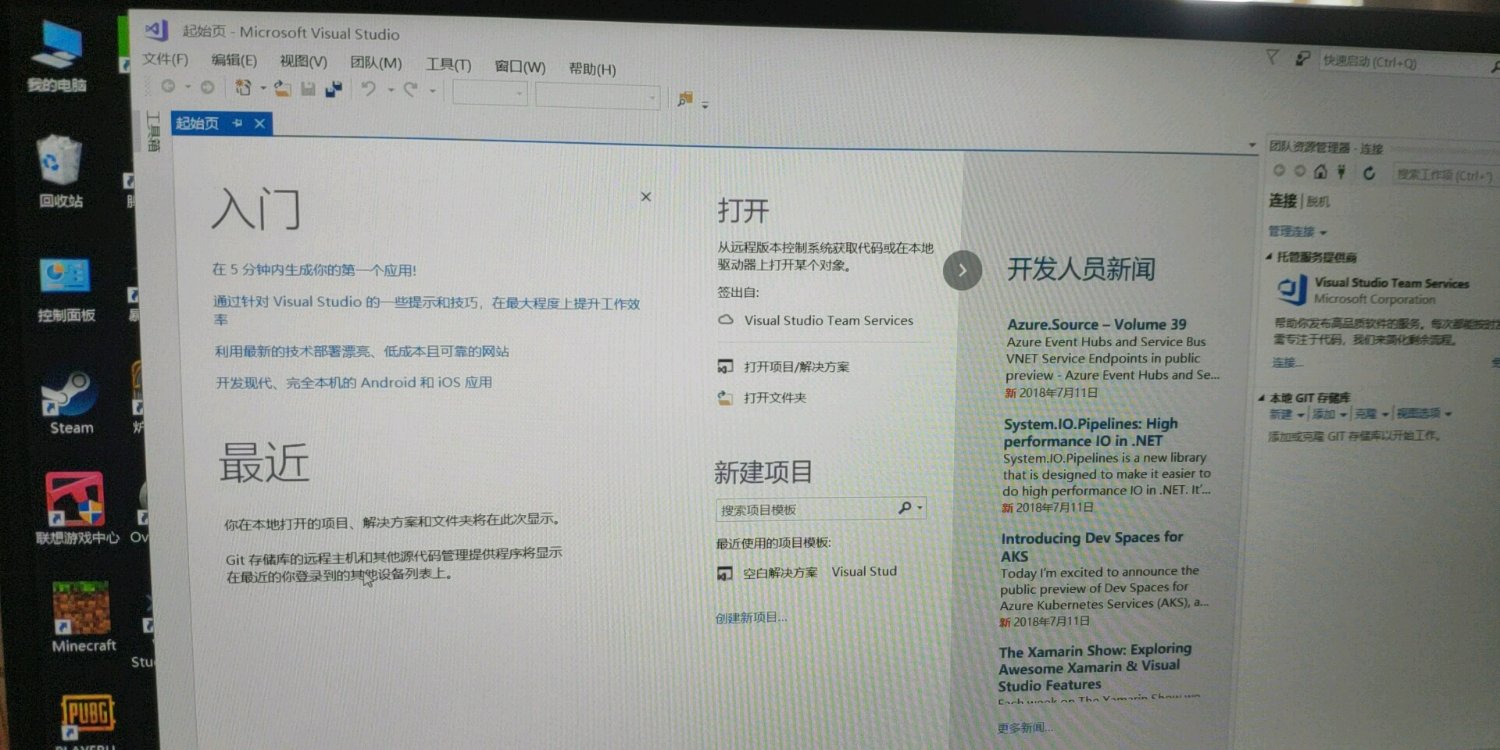Screen dimensions: 1500x750
Task: Click the 在 5 分钟内生成你的第一个应用 link
Action: pyautogui.click(x=314, y=270)
